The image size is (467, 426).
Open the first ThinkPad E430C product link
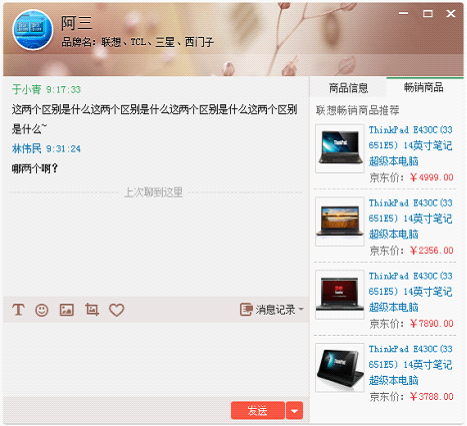tap(410, 145)
